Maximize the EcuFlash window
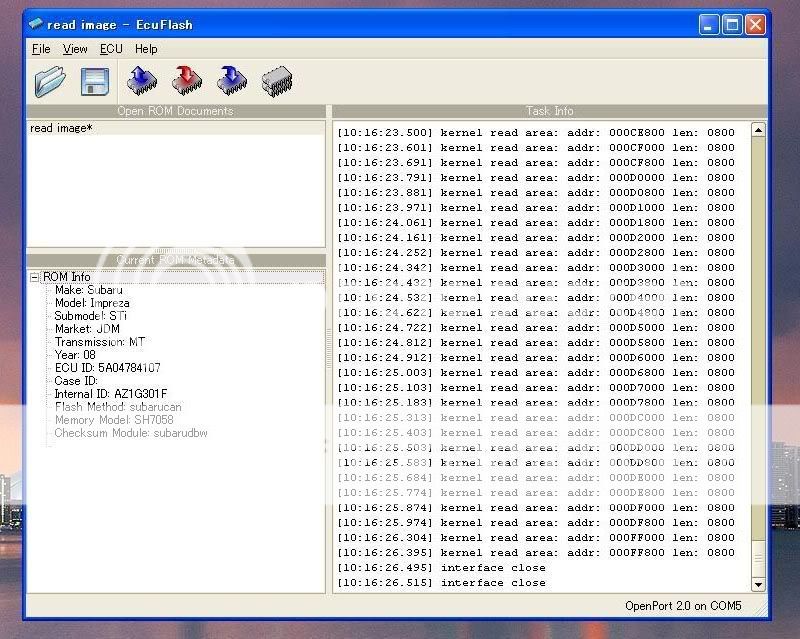The width and height of the screenshot is (800, 639). pyautogui.click(x=732, y=25)
